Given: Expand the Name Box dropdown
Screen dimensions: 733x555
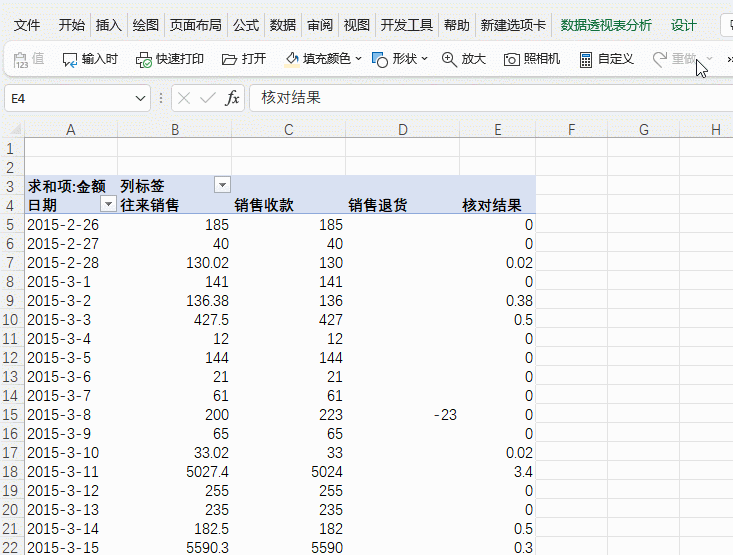Looking at the screenshot, I should 140,99.
